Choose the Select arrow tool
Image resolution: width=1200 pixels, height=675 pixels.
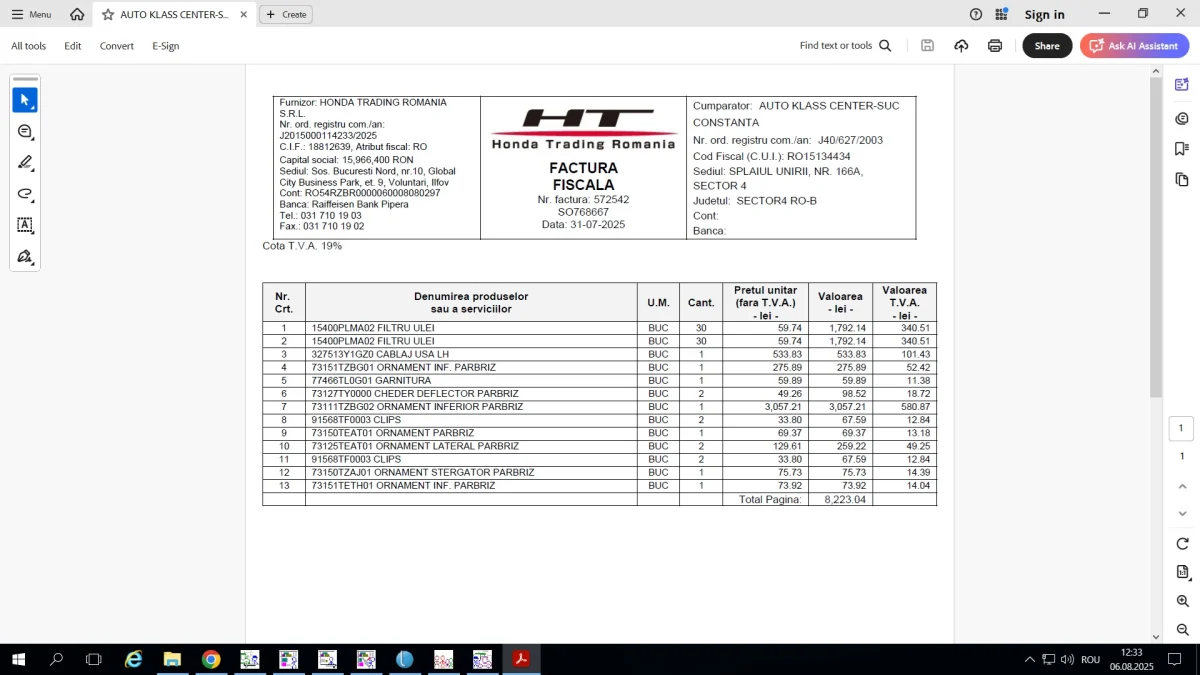click(25, 100)
